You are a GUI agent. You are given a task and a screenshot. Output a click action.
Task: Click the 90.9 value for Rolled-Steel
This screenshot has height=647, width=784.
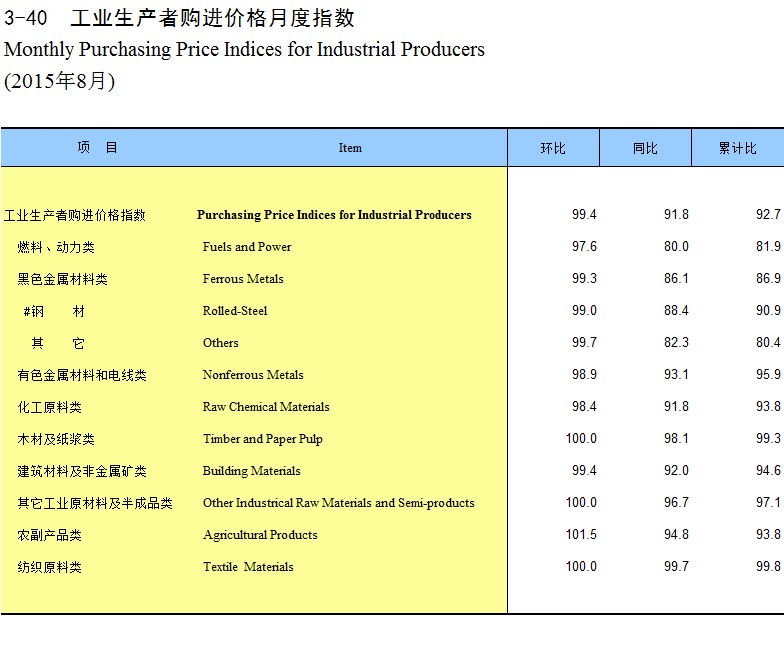(x=768, y=310)
